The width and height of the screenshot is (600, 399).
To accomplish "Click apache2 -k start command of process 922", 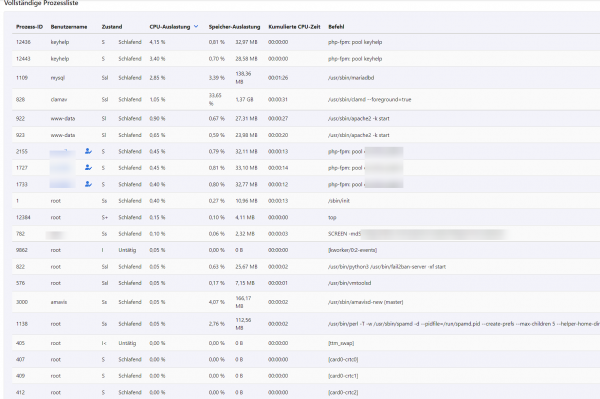I will point(359,119).
